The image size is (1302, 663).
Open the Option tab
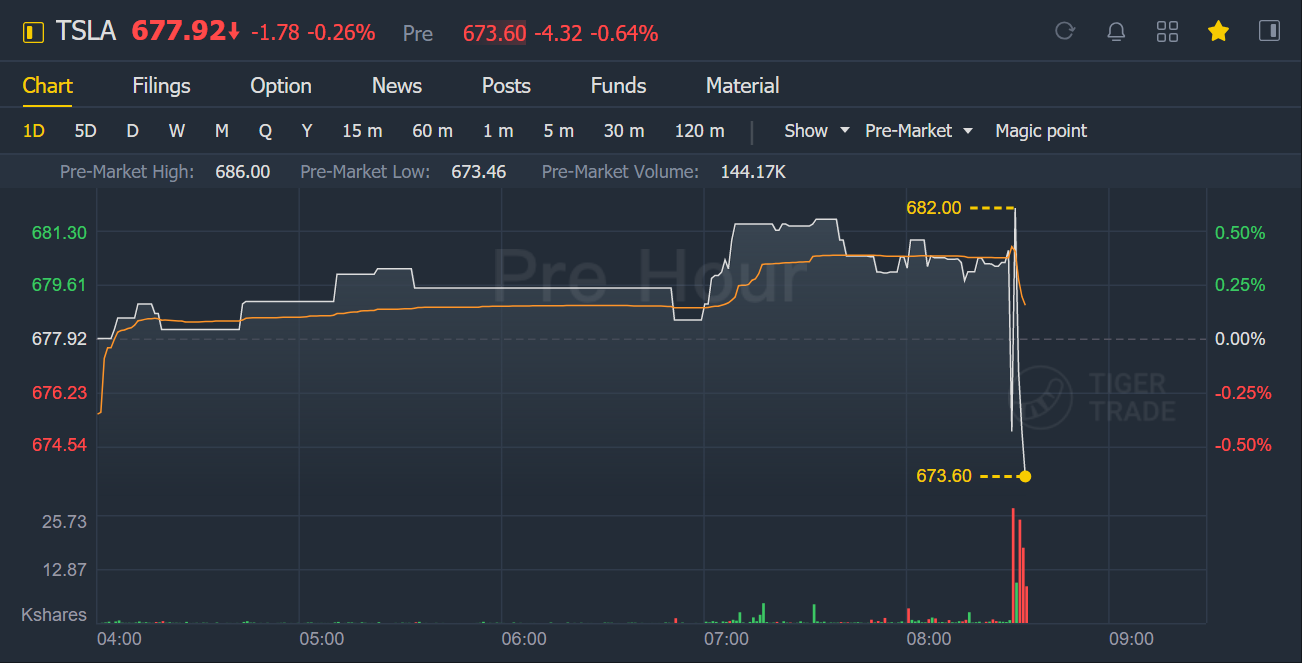[281, 86]
